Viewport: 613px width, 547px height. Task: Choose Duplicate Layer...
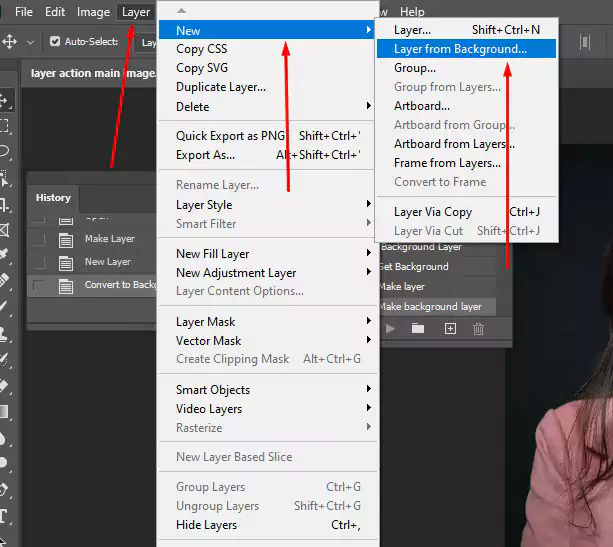pyautogui.click(x=267, y=87)
